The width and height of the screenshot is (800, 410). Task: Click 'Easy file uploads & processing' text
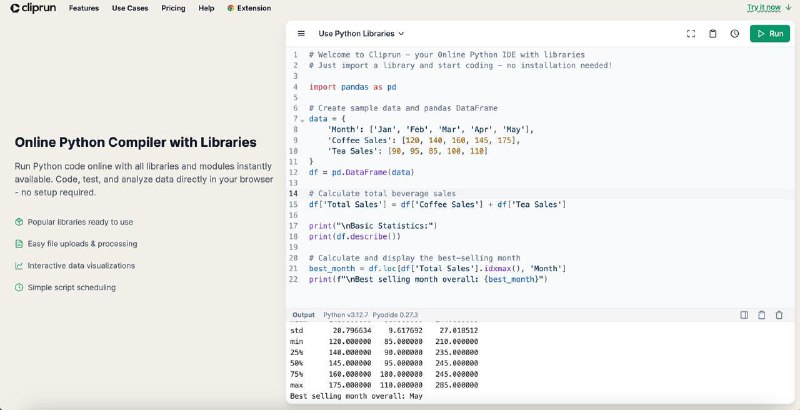[x=82, y=244]
